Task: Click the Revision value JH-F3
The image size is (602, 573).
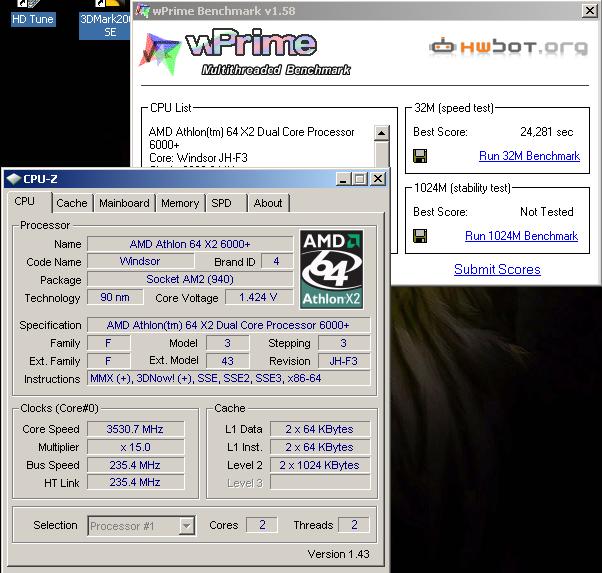Action: click(x=344, y=361)
